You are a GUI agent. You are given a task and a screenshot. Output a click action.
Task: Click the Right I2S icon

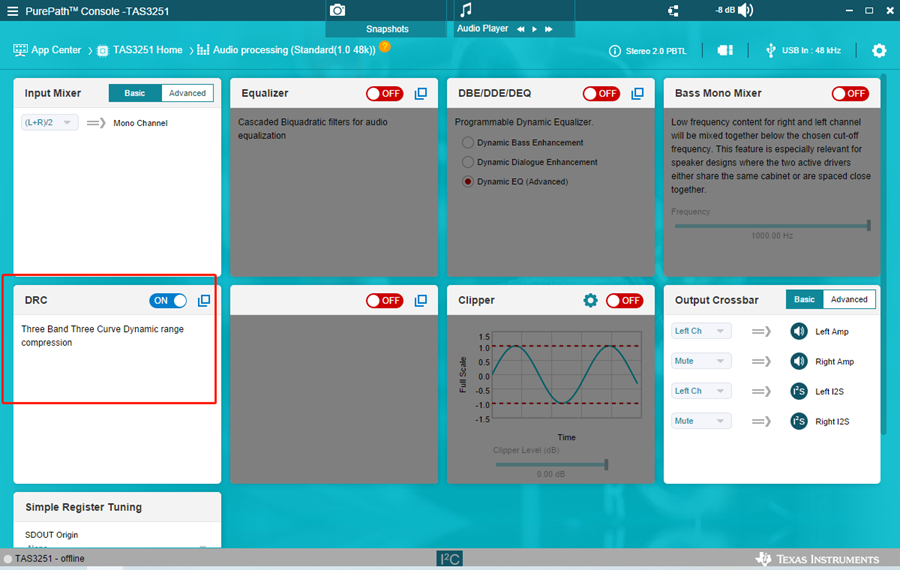point(799,421)
